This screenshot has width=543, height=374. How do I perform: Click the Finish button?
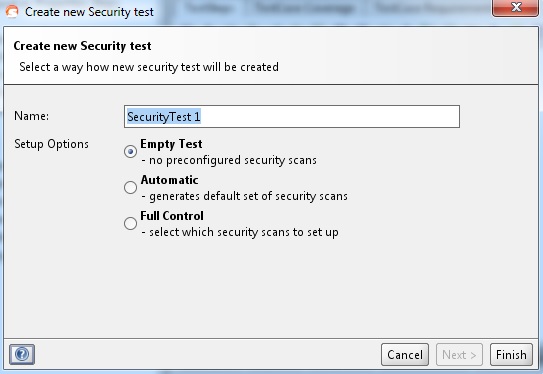(511, 355)
